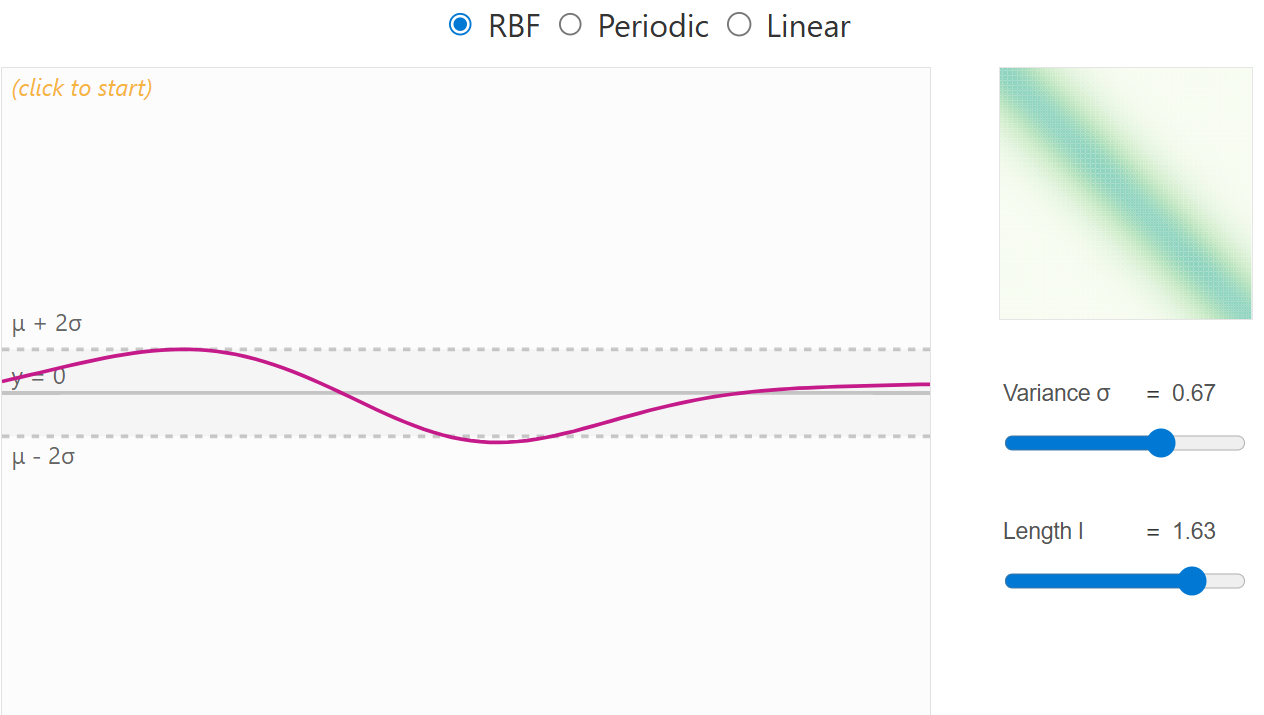Click the covariance matrix heatmap
The height and width of the screenshot is (715, 1264).
tap(1125, 193)
